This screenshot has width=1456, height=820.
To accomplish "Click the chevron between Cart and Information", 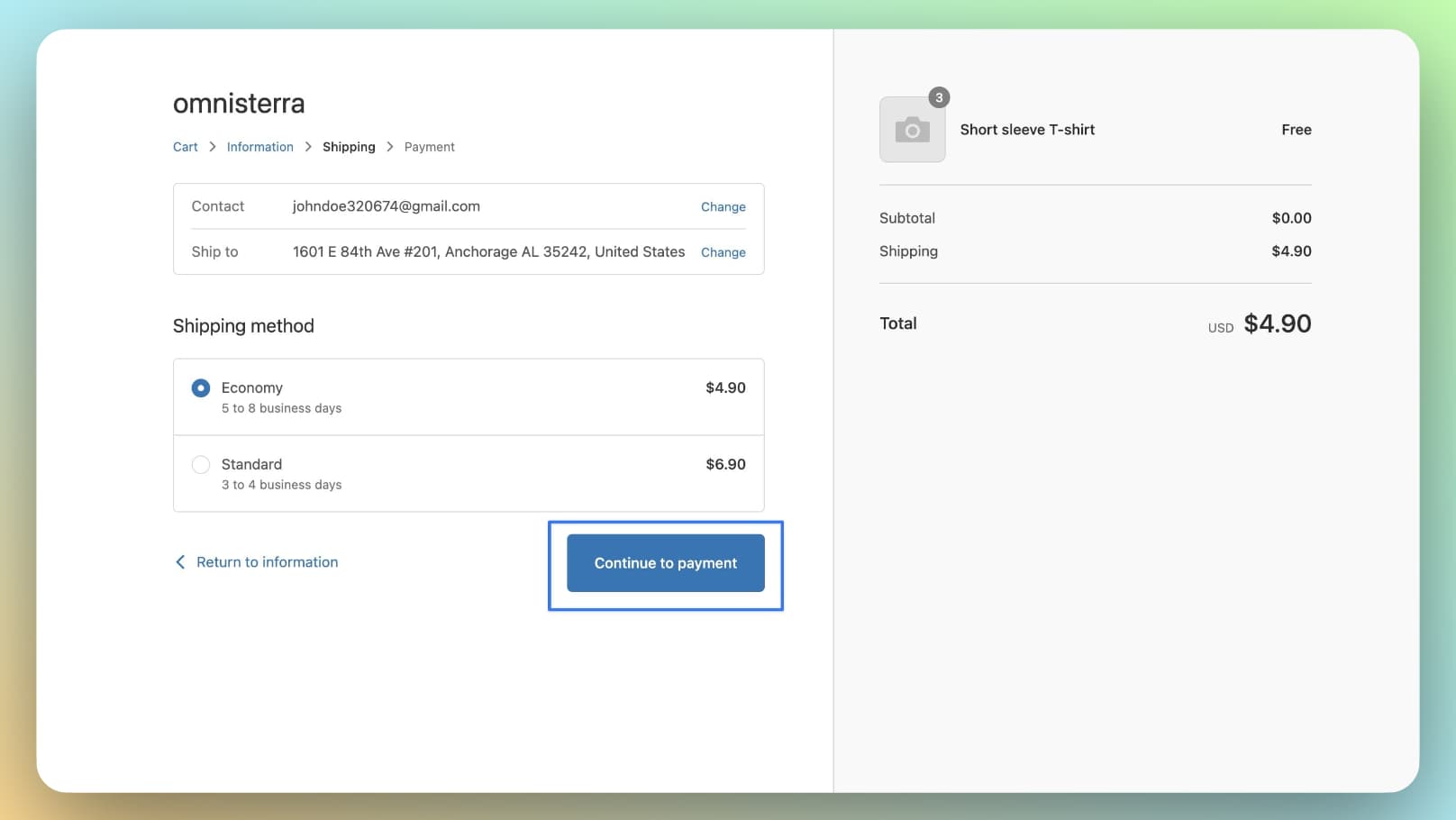I will (212, 146).
